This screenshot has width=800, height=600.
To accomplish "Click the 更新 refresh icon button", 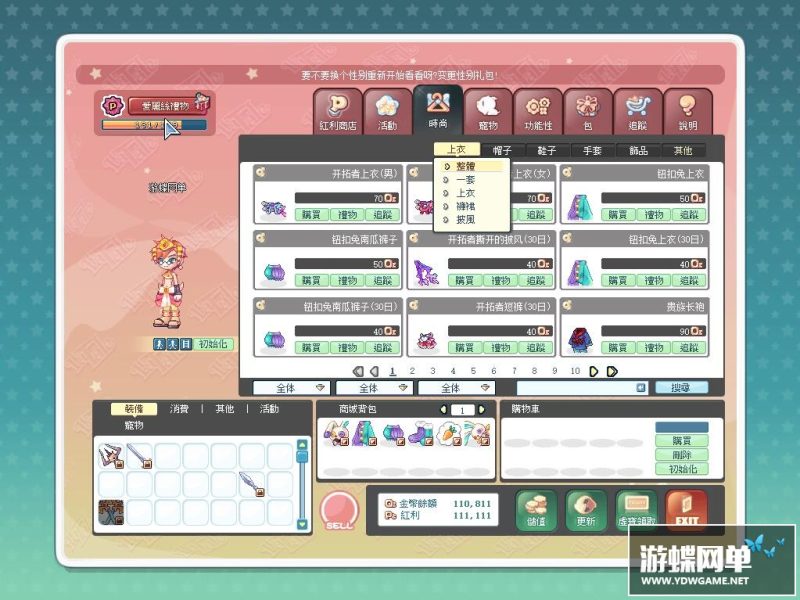I will (586, 510).
